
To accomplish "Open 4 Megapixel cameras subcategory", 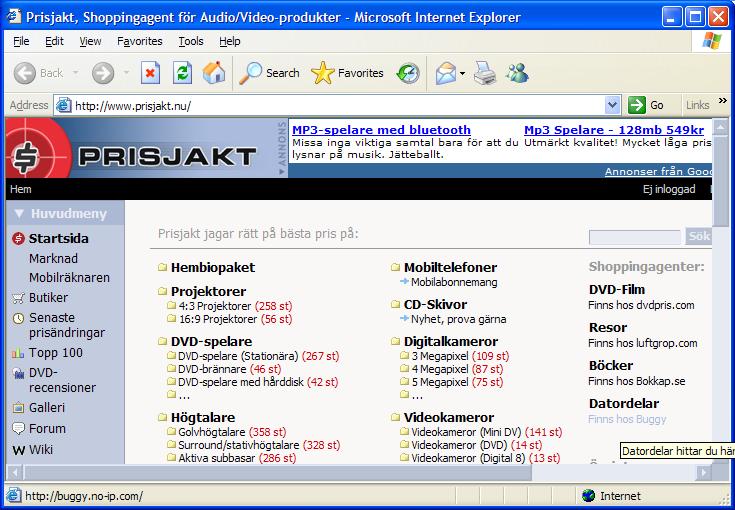I will [440, 369].
